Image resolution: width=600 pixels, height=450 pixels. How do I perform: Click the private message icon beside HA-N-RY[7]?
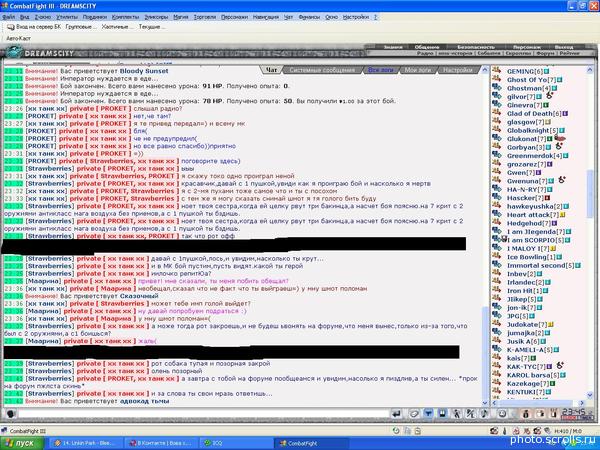(497, 188)
